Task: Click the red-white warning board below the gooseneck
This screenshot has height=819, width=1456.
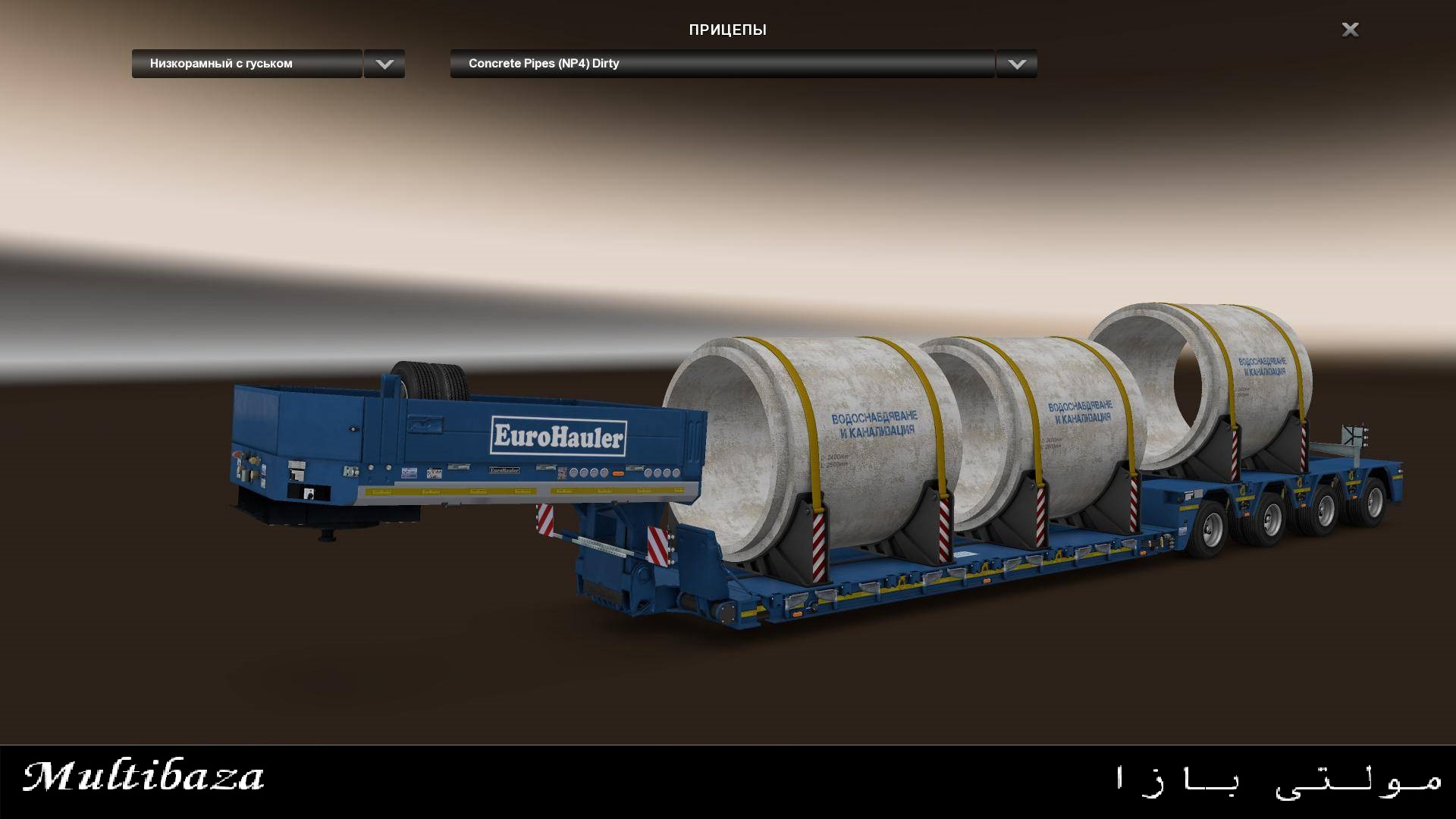Action: 544,520
